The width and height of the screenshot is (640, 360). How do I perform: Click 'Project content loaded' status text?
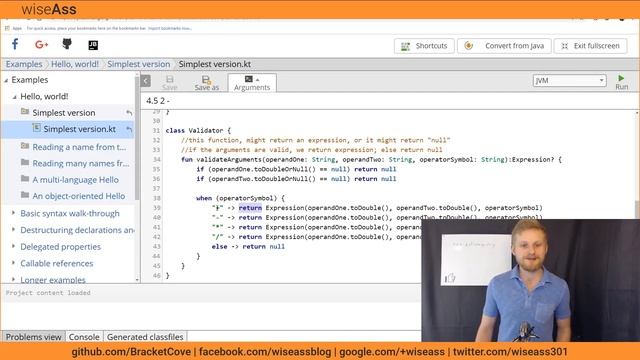point(48,293)
